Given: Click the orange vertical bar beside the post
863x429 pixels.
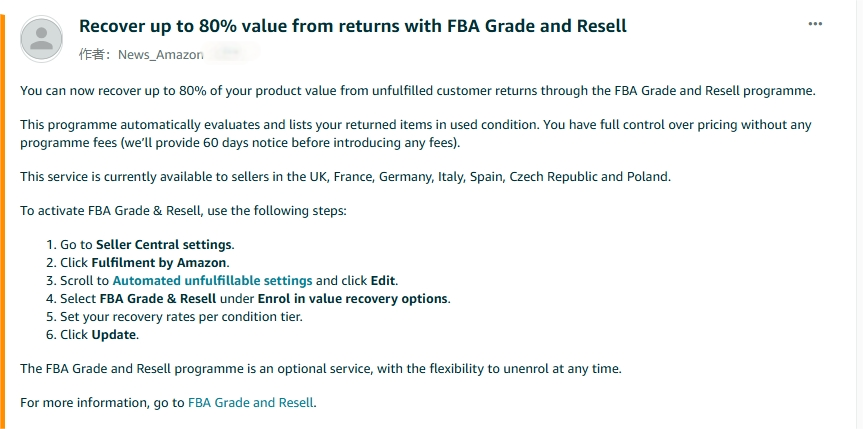Looking at the screenshot, I should coord(2,221).
